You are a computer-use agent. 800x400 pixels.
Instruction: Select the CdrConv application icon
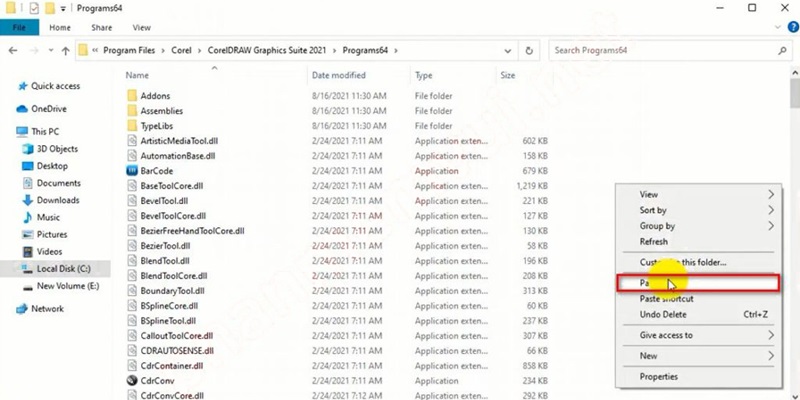pos(132,381)
